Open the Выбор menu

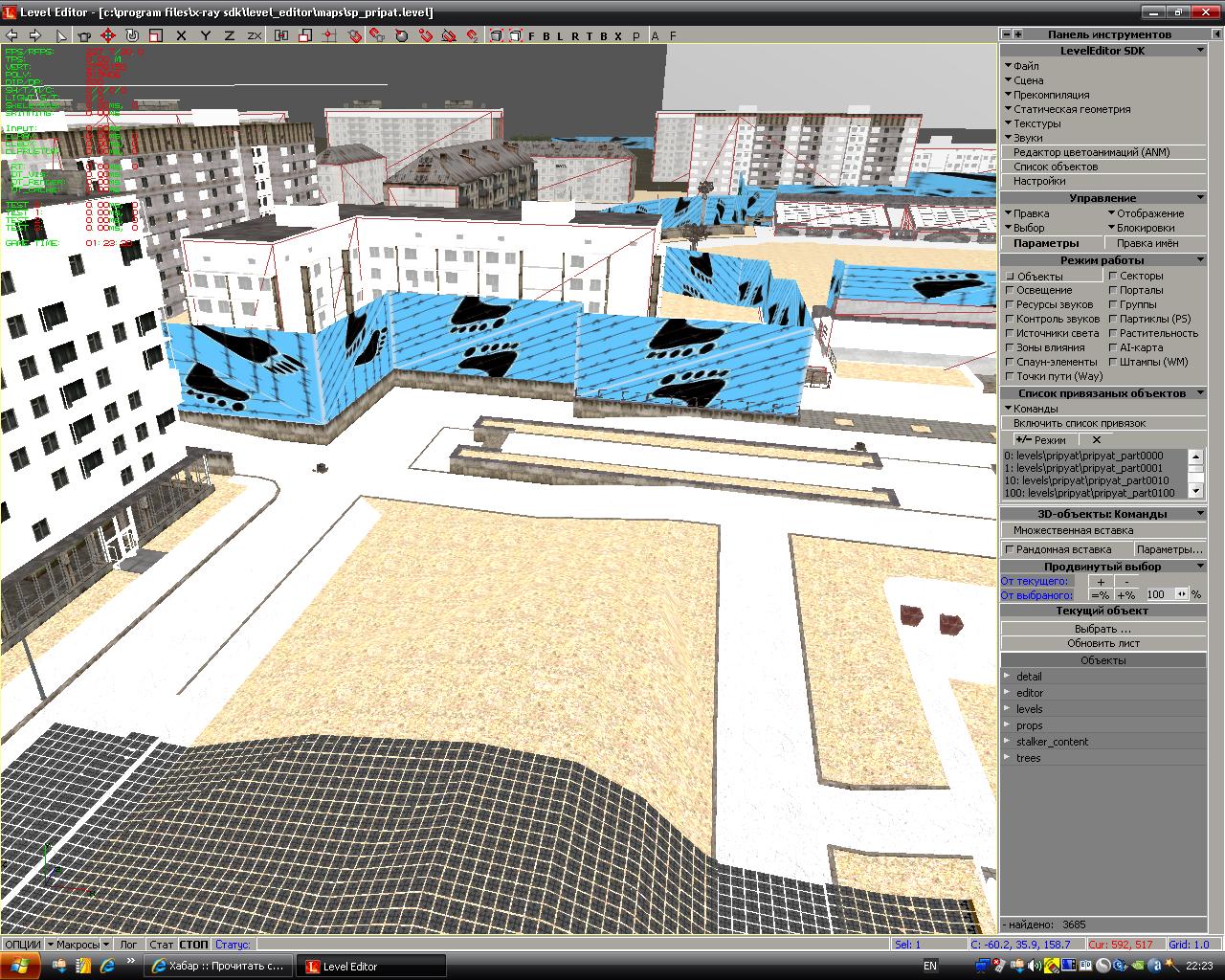click(x=1024, y=228)
